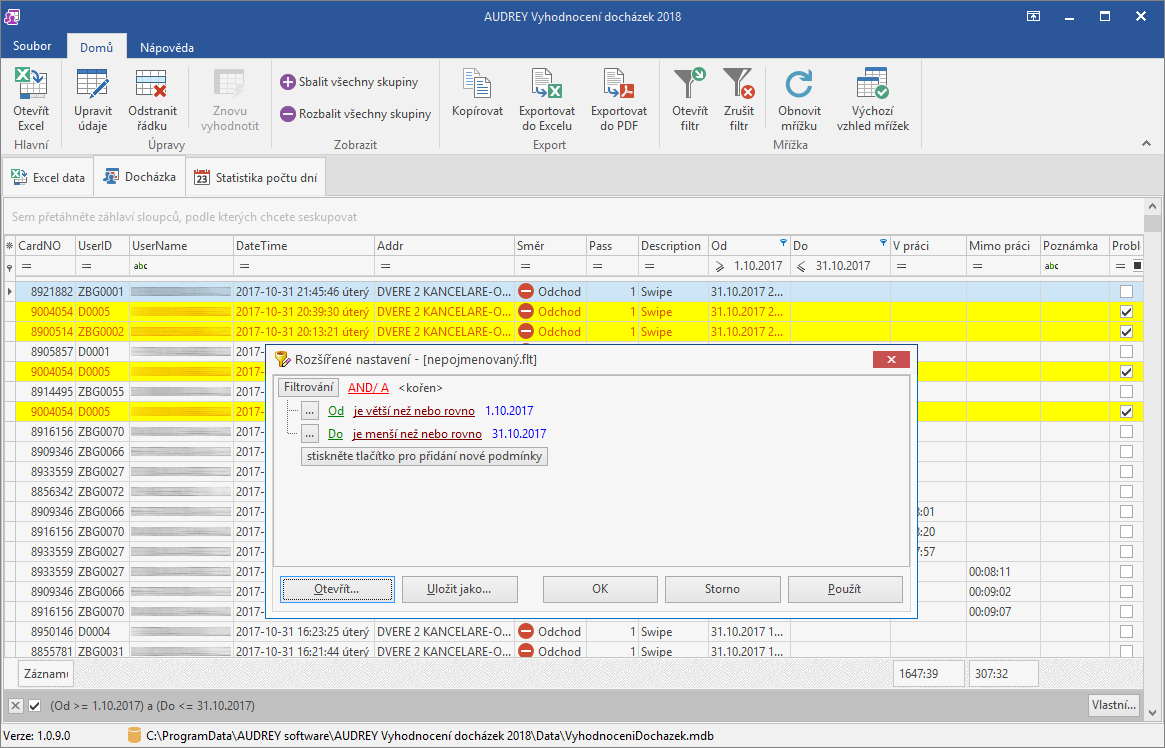
Task: Open Do filter-row comparison operator selector
Action: pos(801,266)
